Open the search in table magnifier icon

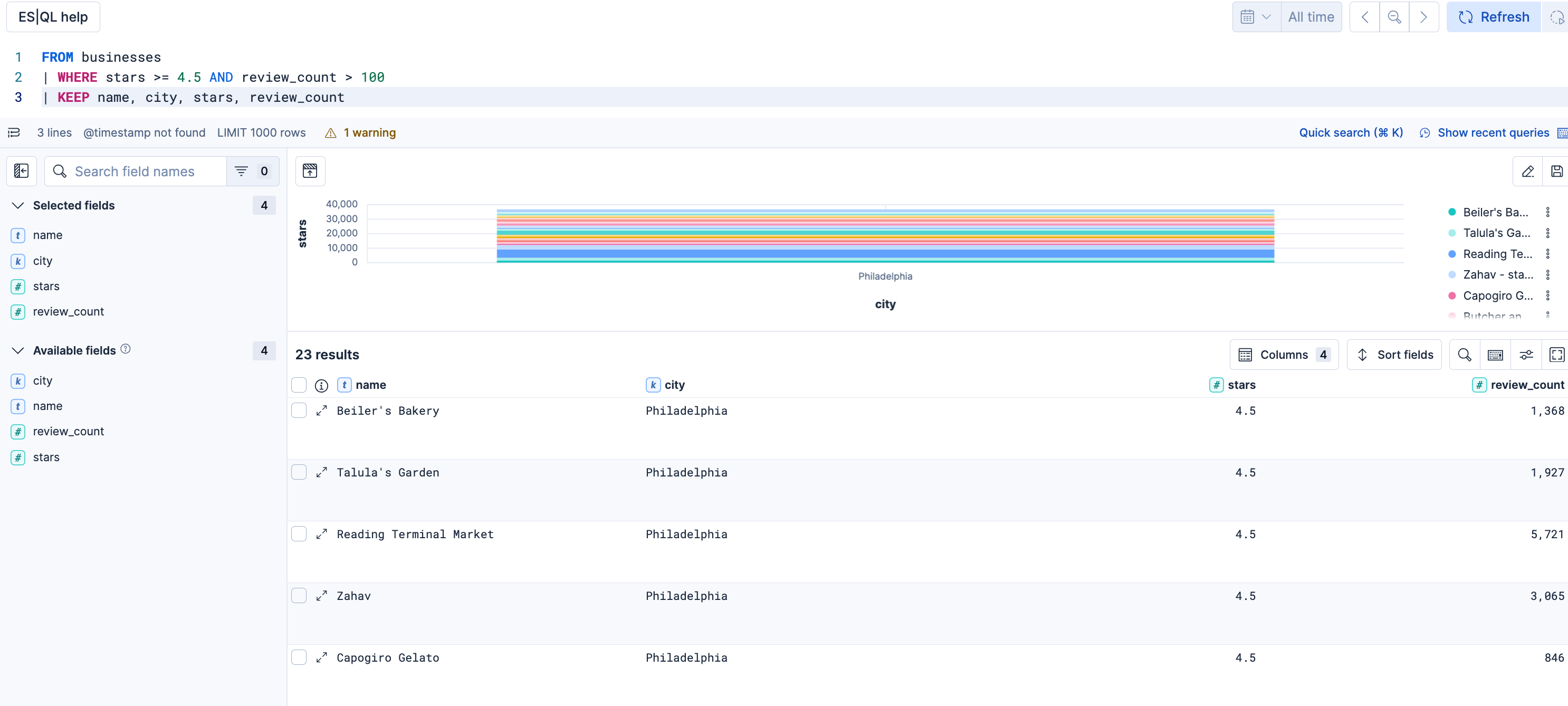[1465, 355]
